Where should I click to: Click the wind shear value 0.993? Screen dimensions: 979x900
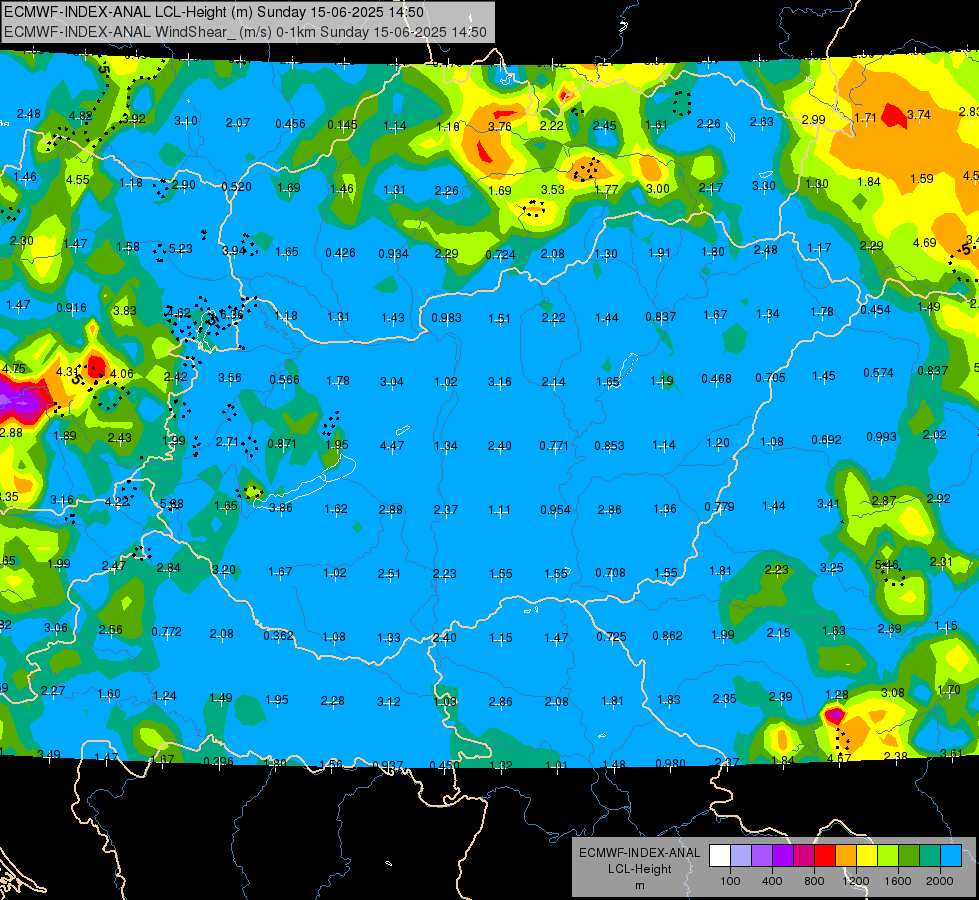(x=882, y=437)
